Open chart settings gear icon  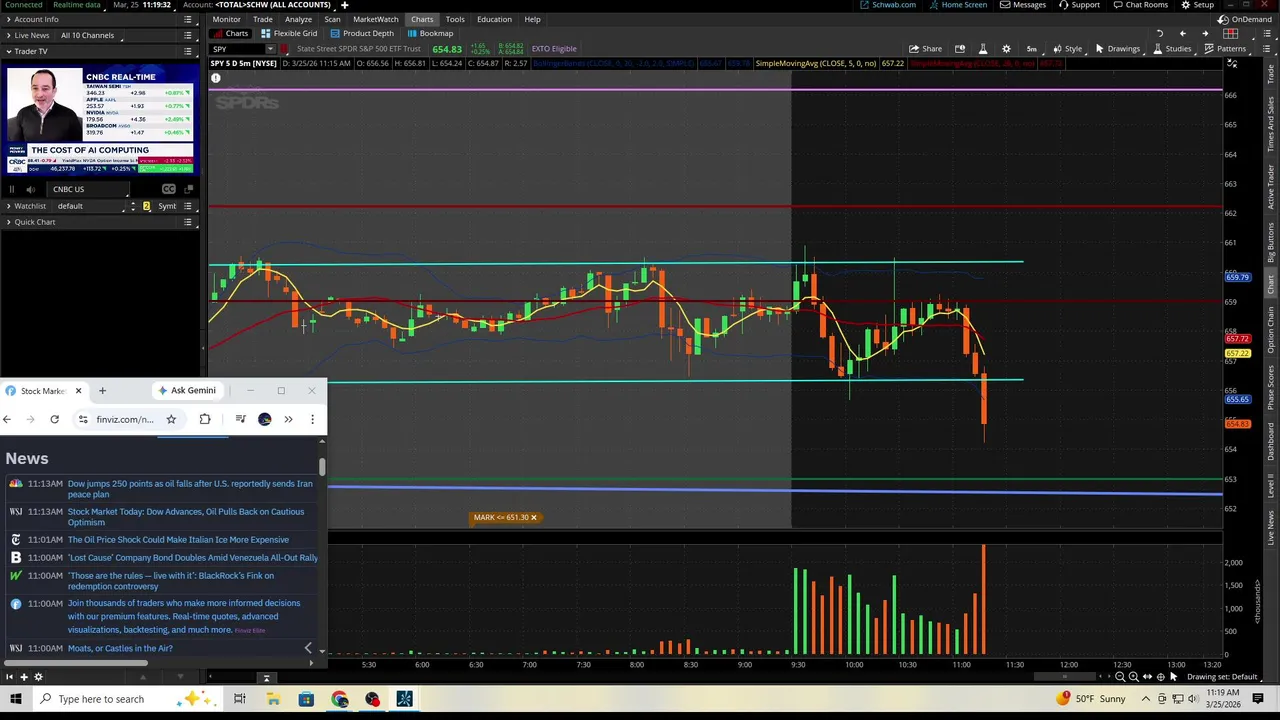click(1006, 49)
